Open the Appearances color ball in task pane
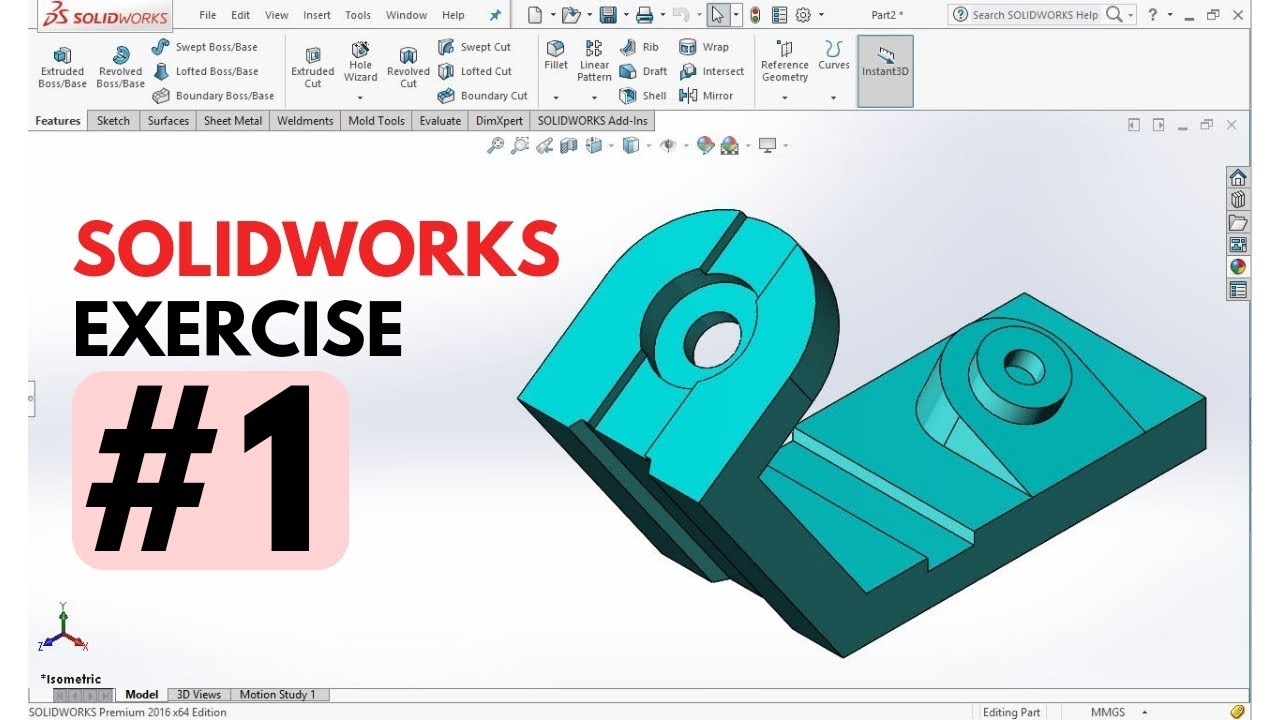1280x720 pixels. click(1238, 267)
